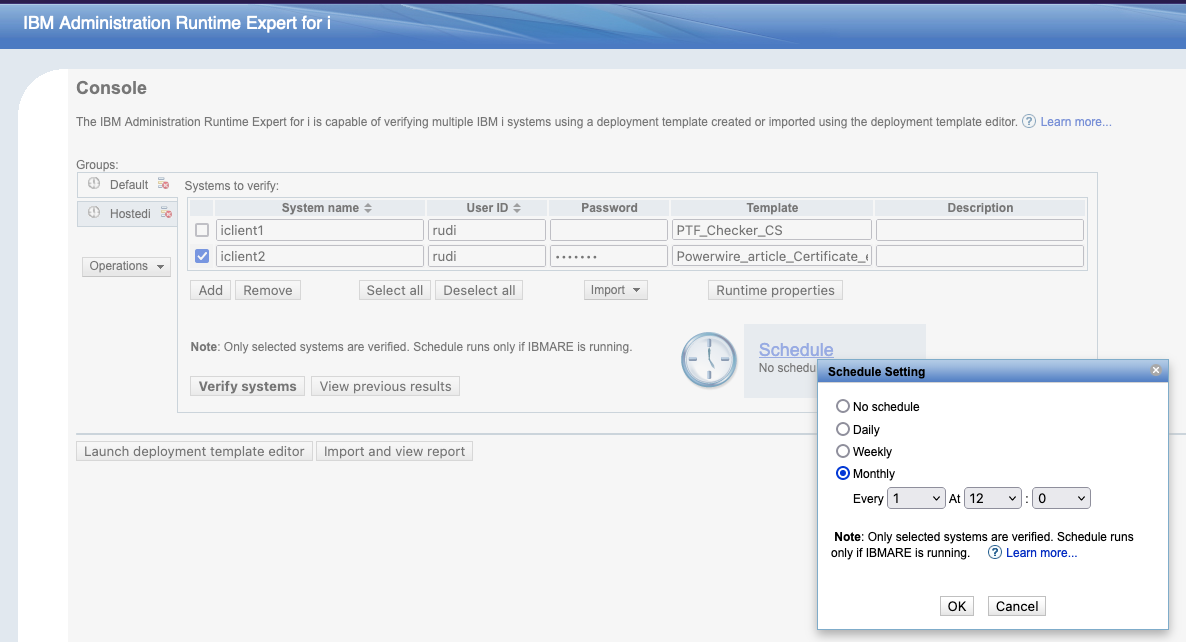Click the iclient1 Password input field
1186x642 pixels.
(608, 230)
